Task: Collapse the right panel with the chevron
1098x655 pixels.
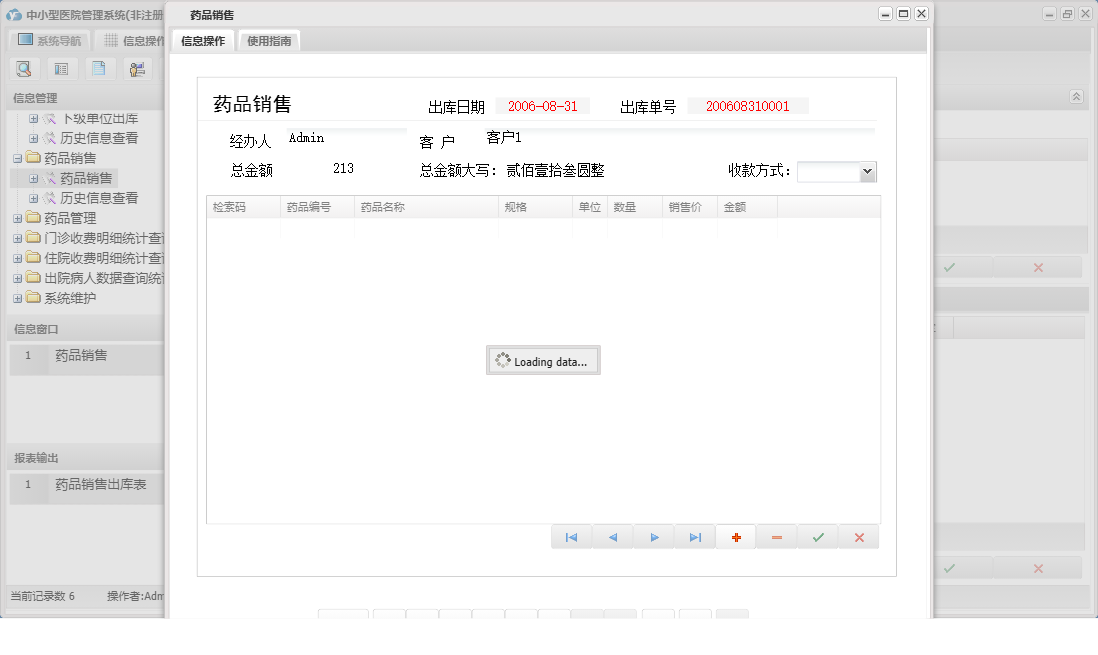Action: pyautogui.click(x=1076, y=97)
